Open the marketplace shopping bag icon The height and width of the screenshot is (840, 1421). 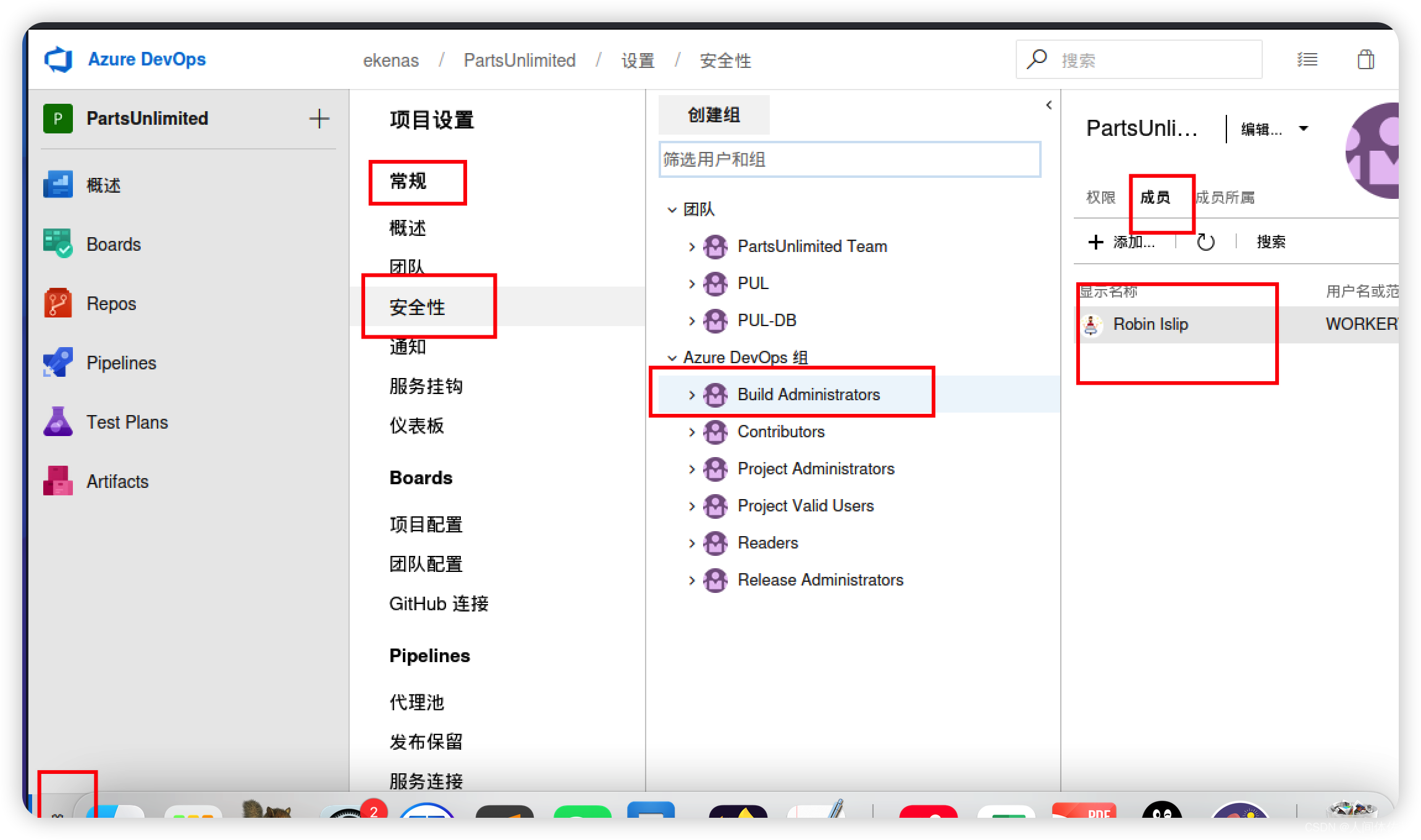pos(1366,59)
